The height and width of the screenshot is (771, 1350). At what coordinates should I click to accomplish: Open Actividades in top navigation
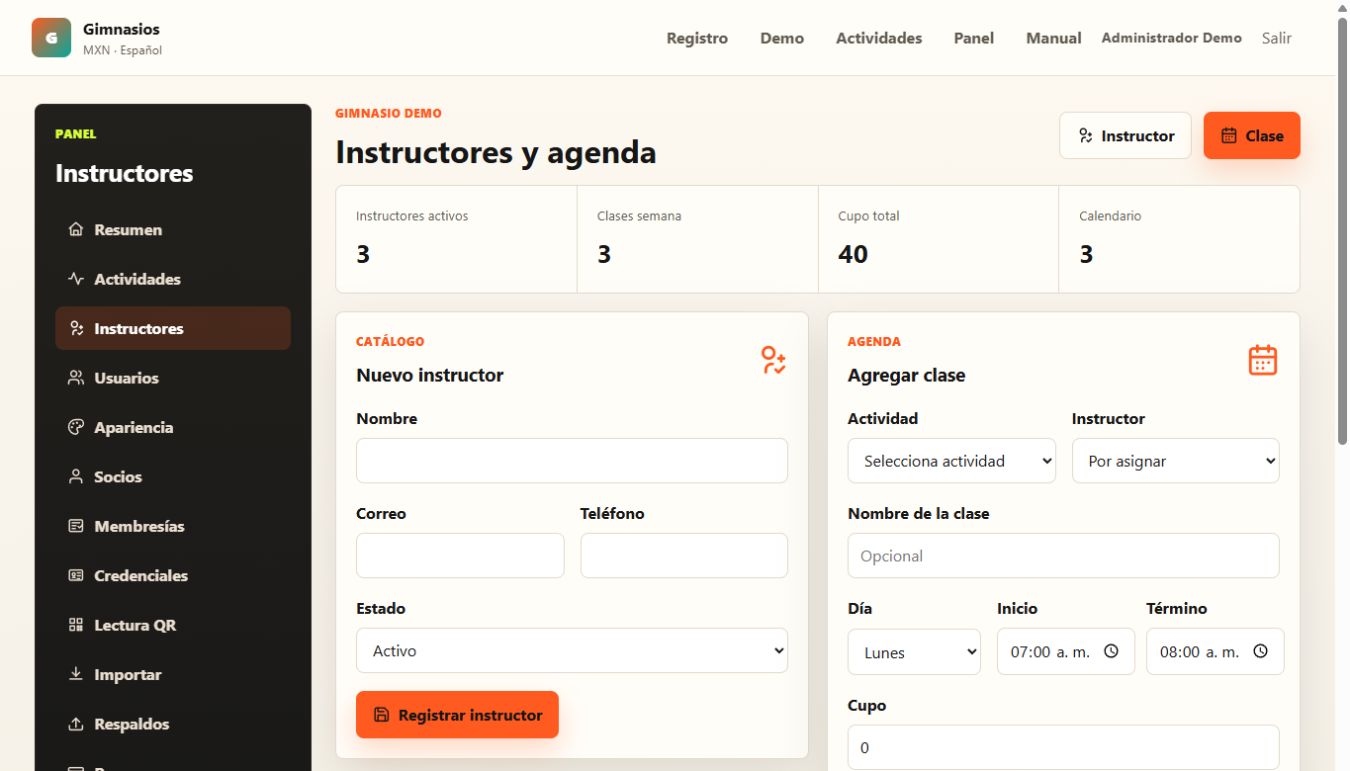pyautogui.click(x=879, y=38)
